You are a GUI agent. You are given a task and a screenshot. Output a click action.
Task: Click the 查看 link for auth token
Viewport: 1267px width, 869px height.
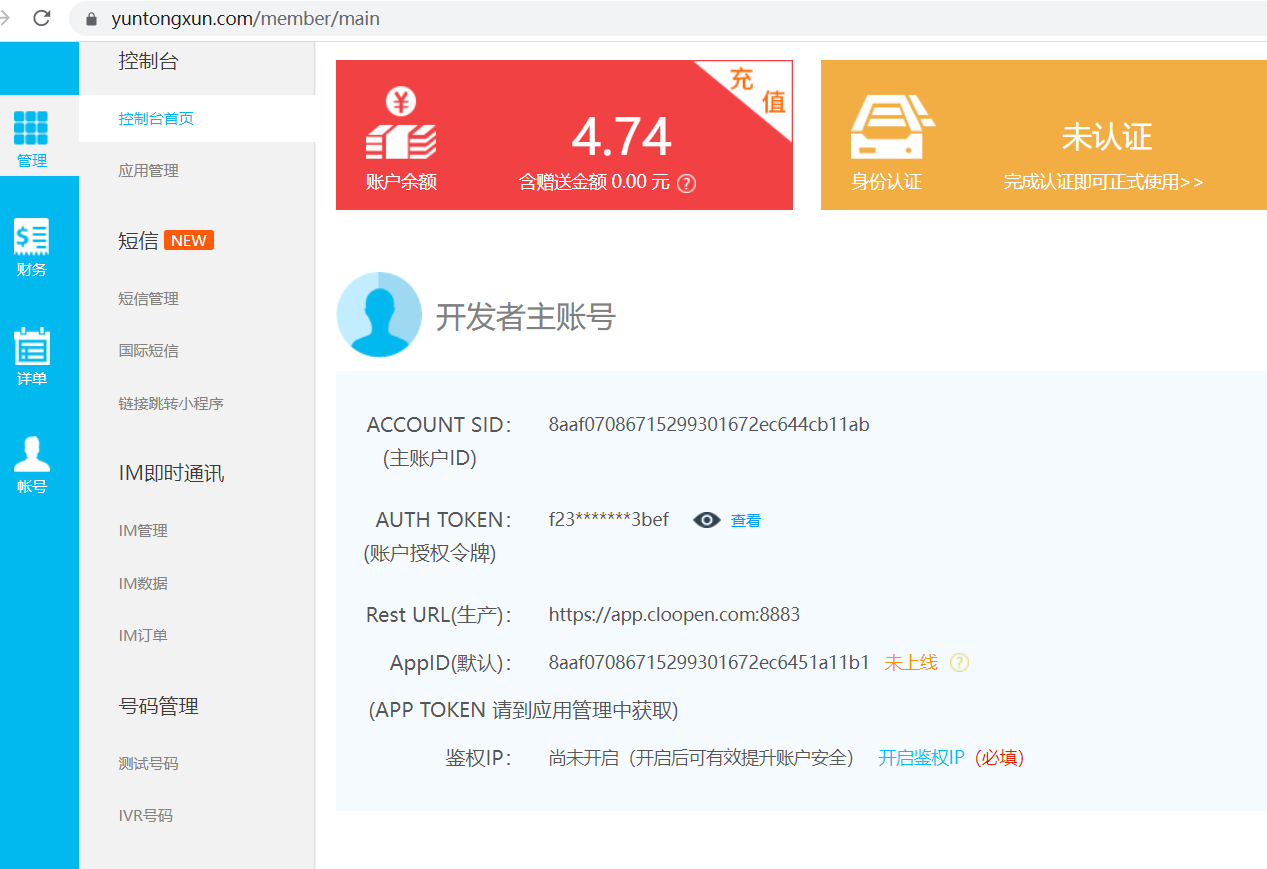click(746, 521)
